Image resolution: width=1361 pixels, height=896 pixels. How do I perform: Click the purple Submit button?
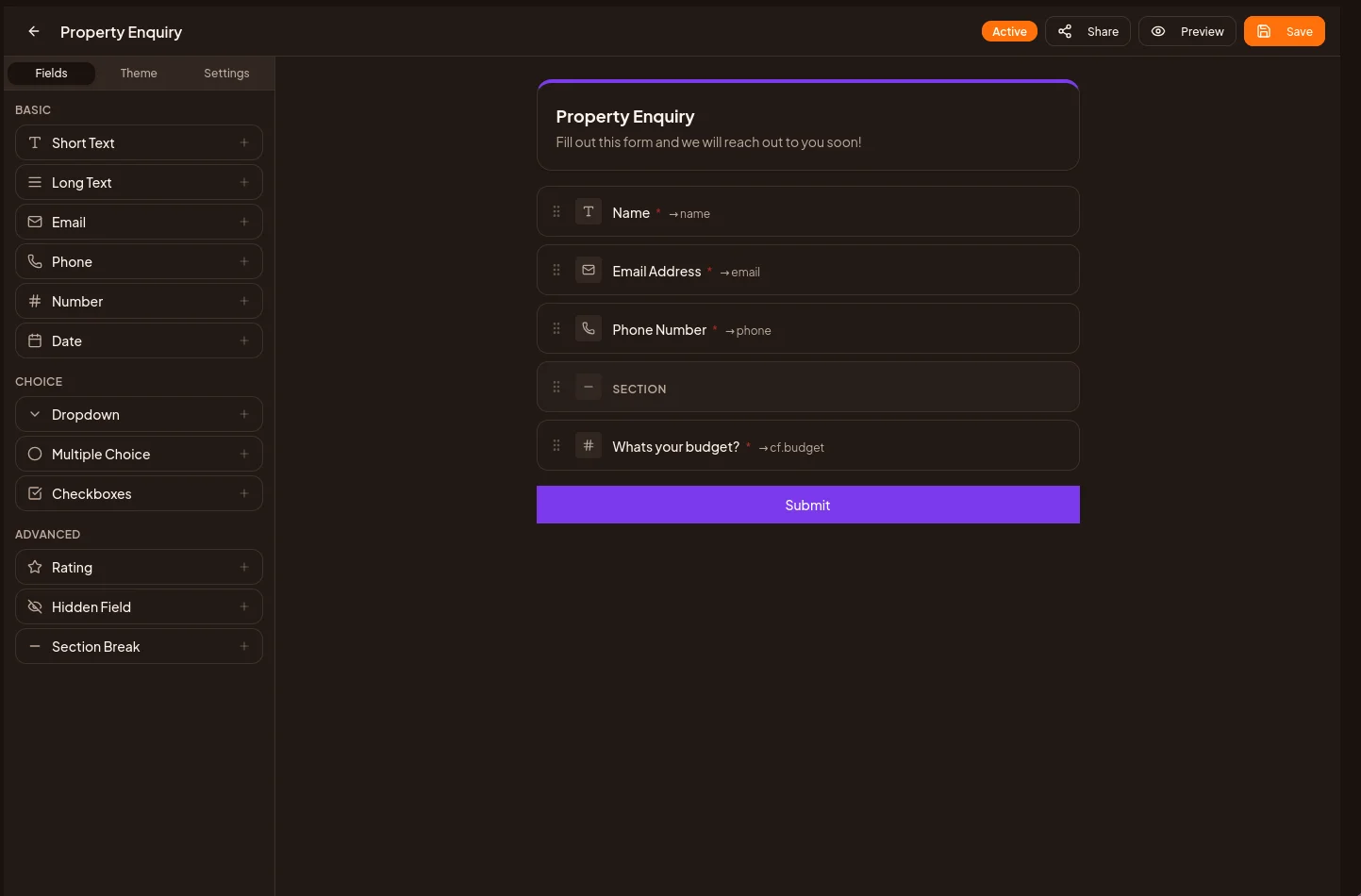coord(808,505)
